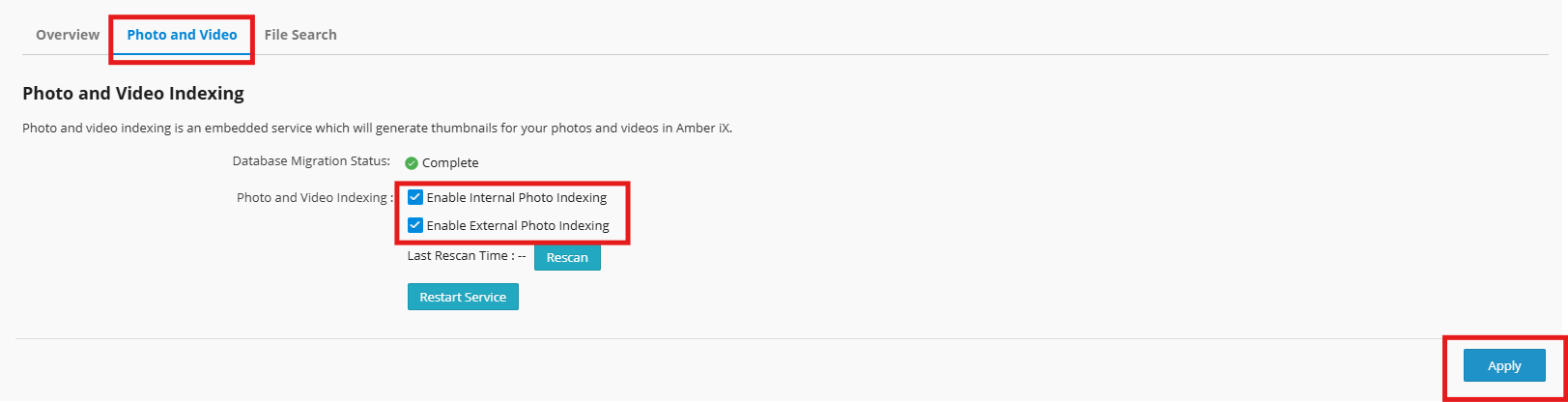Start a Rescan of photos
Screen dimensions: 1568x402
tap(567, 257)
